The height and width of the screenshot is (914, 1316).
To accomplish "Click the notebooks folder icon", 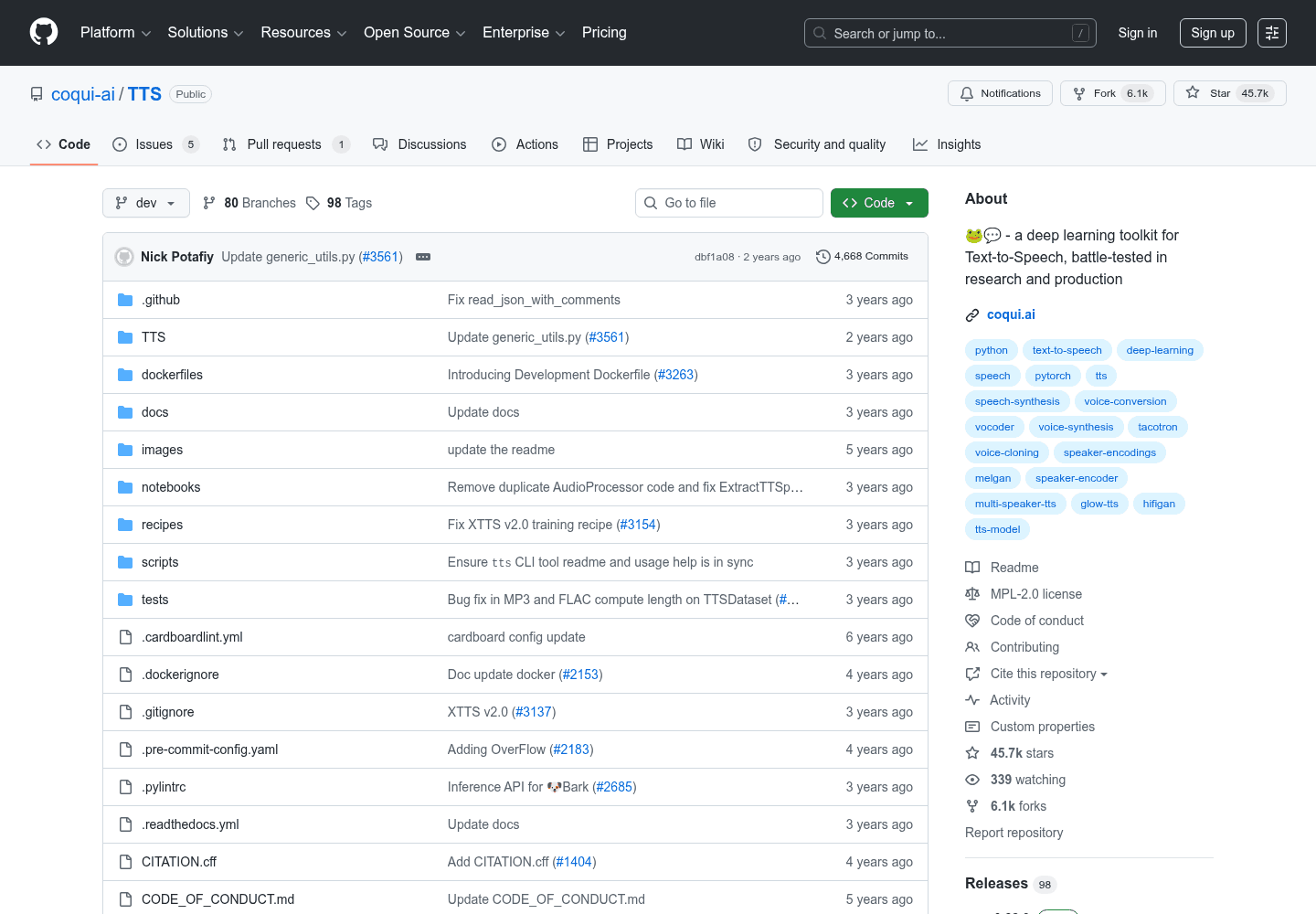I will [125, 487].
